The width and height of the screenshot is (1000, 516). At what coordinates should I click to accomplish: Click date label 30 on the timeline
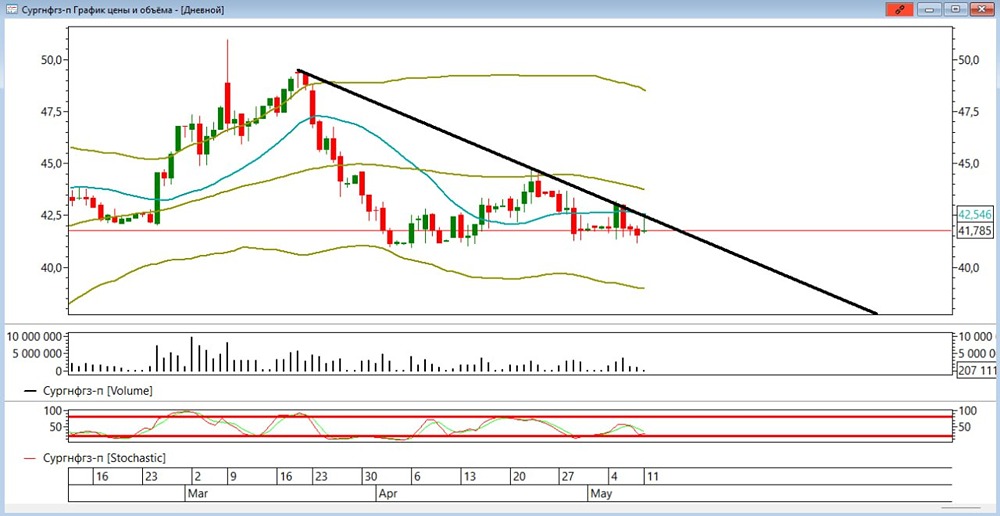coord(370,476)
